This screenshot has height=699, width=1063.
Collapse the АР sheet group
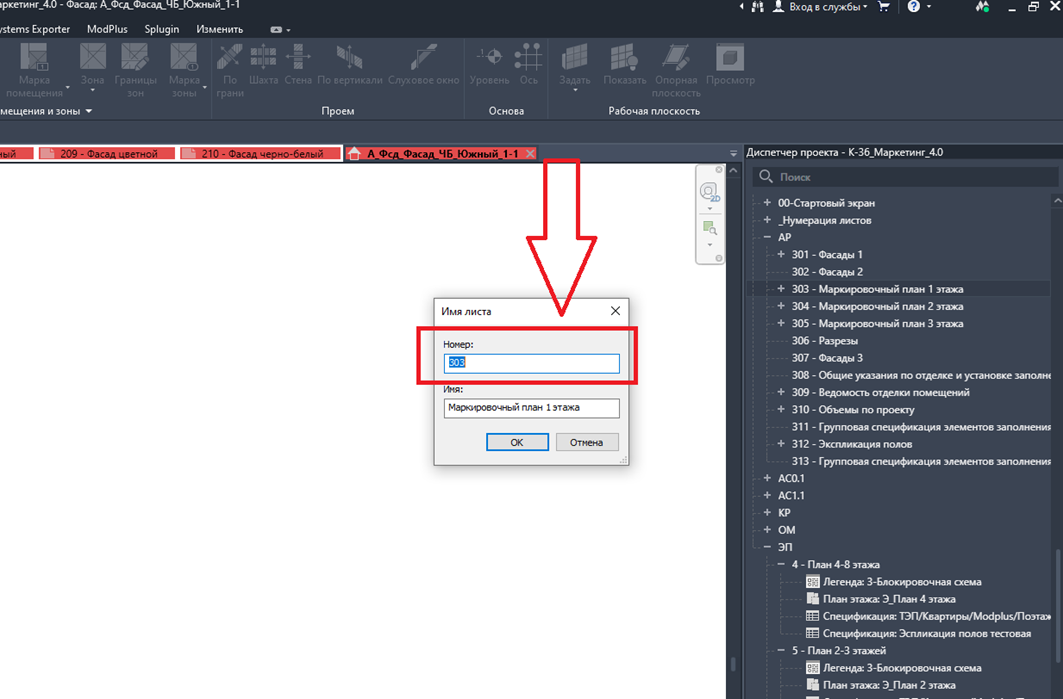767,237
